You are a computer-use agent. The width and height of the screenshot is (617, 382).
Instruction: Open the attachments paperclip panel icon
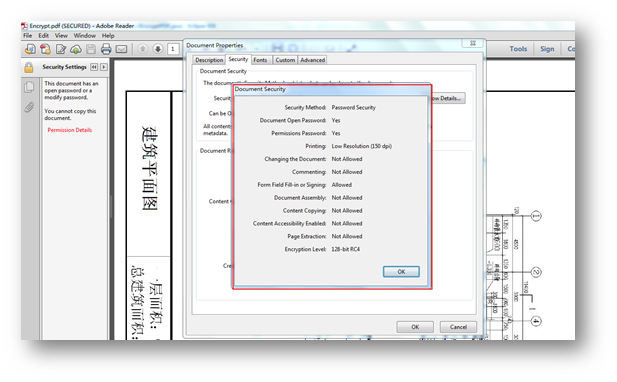[29, 107]
